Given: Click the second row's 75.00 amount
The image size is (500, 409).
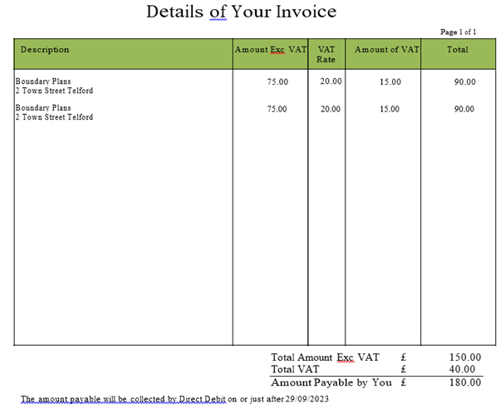Looking at the screenshot, I should 277,109.
